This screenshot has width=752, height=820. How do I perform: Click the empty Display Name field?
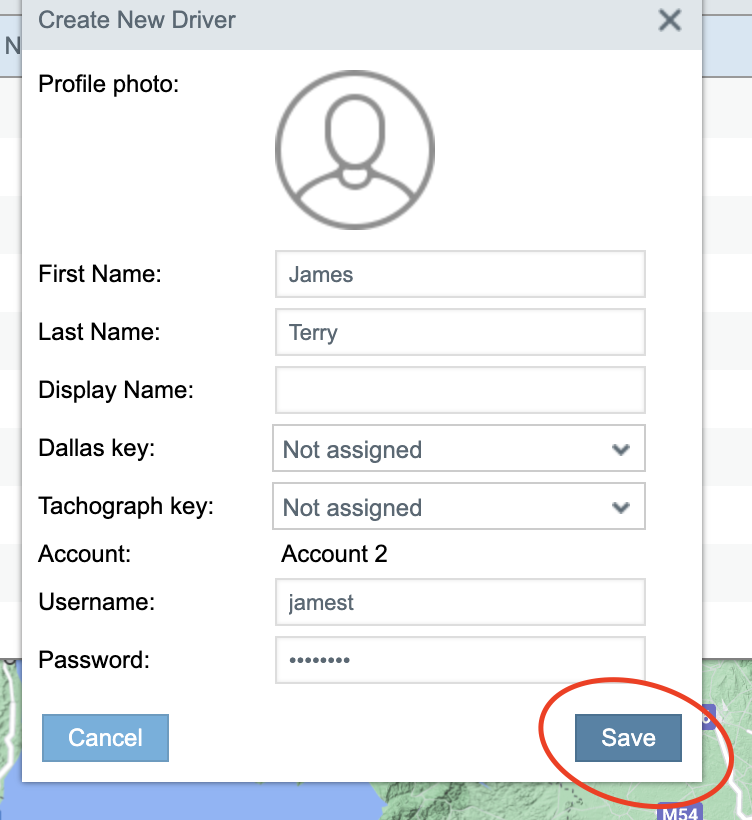[x=460, y=390]
